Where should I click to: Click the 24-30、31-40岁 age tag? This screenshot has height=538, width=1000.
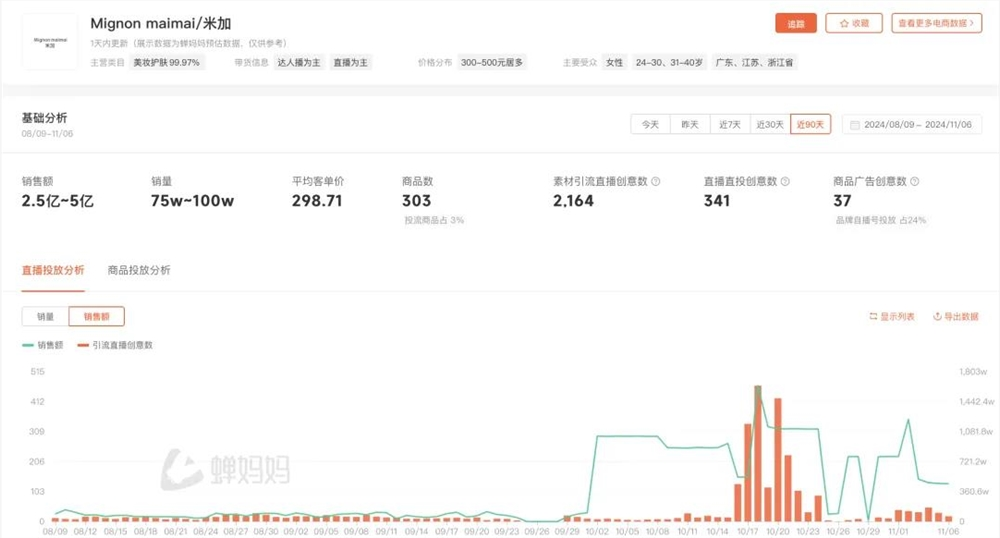click(x=669, y=62)
